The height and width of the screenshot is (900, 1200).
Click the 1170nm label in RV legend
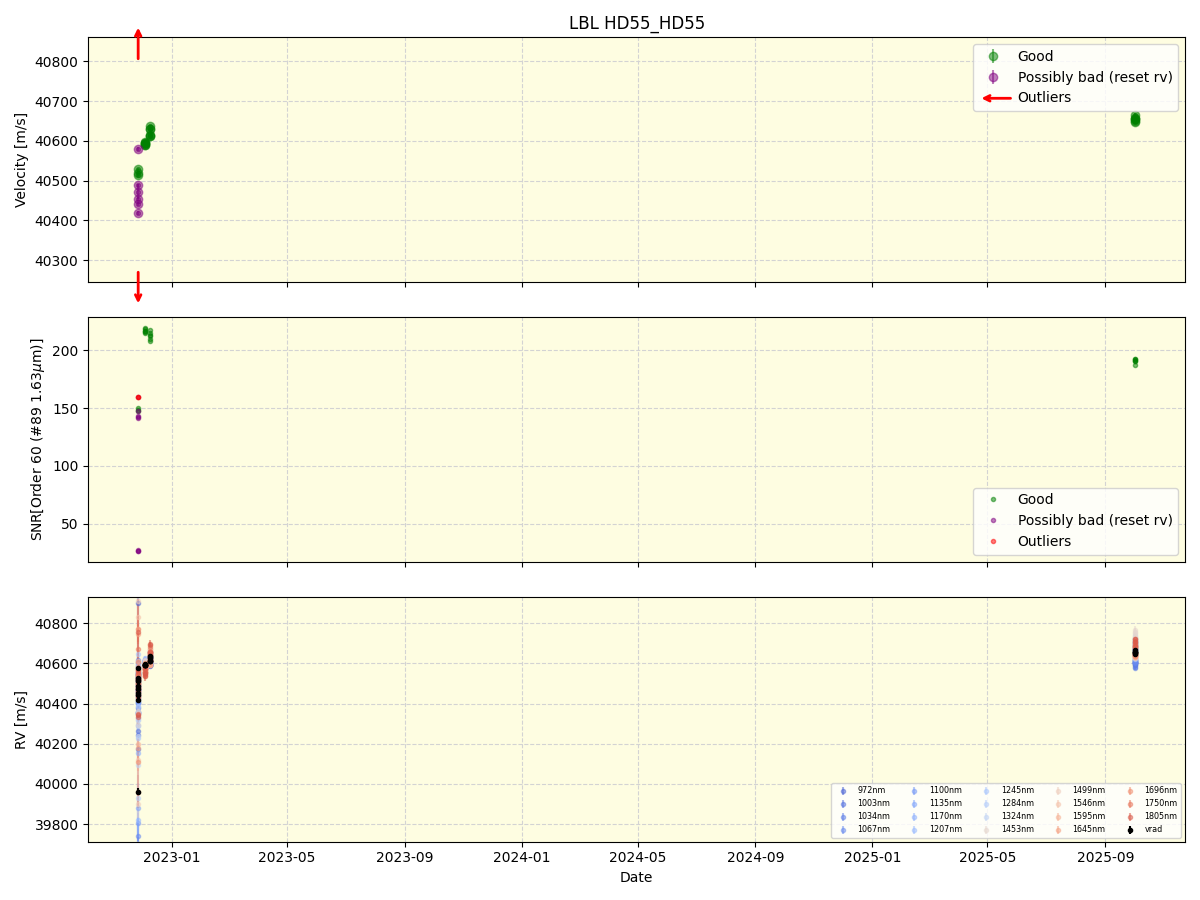946,817
